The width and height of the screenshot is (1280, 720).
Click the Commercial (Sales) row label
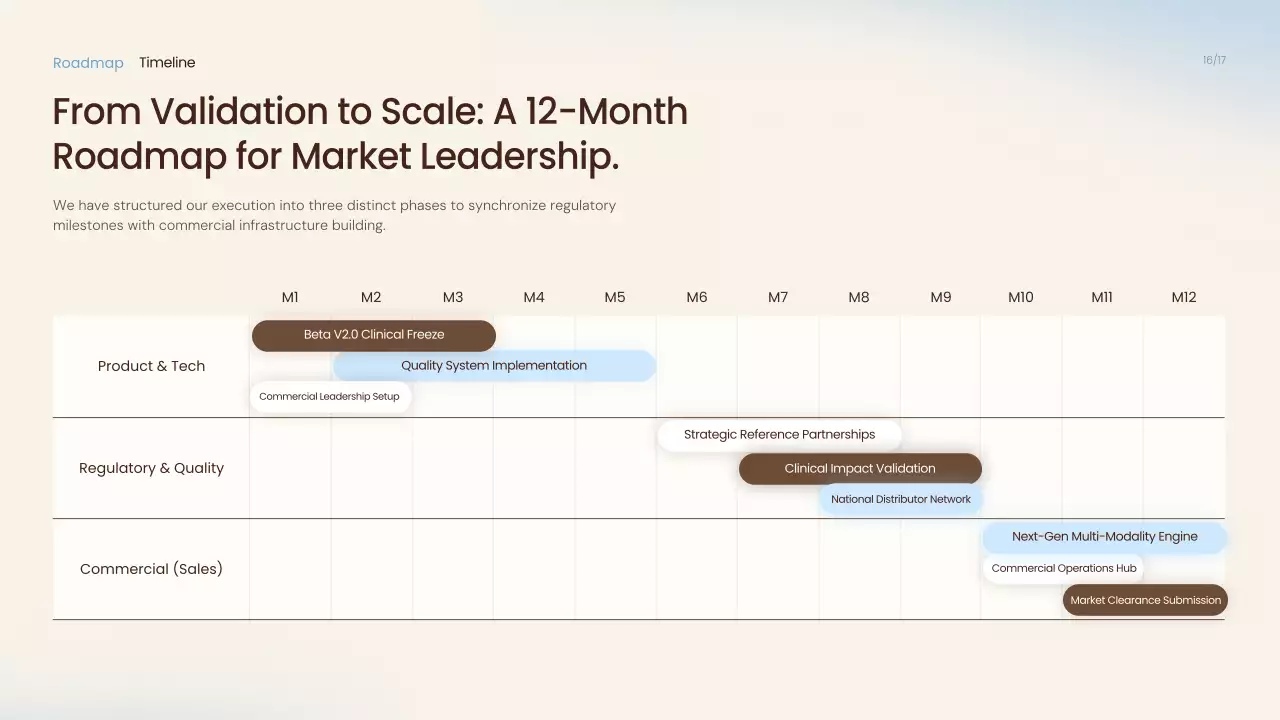[151, 569]
